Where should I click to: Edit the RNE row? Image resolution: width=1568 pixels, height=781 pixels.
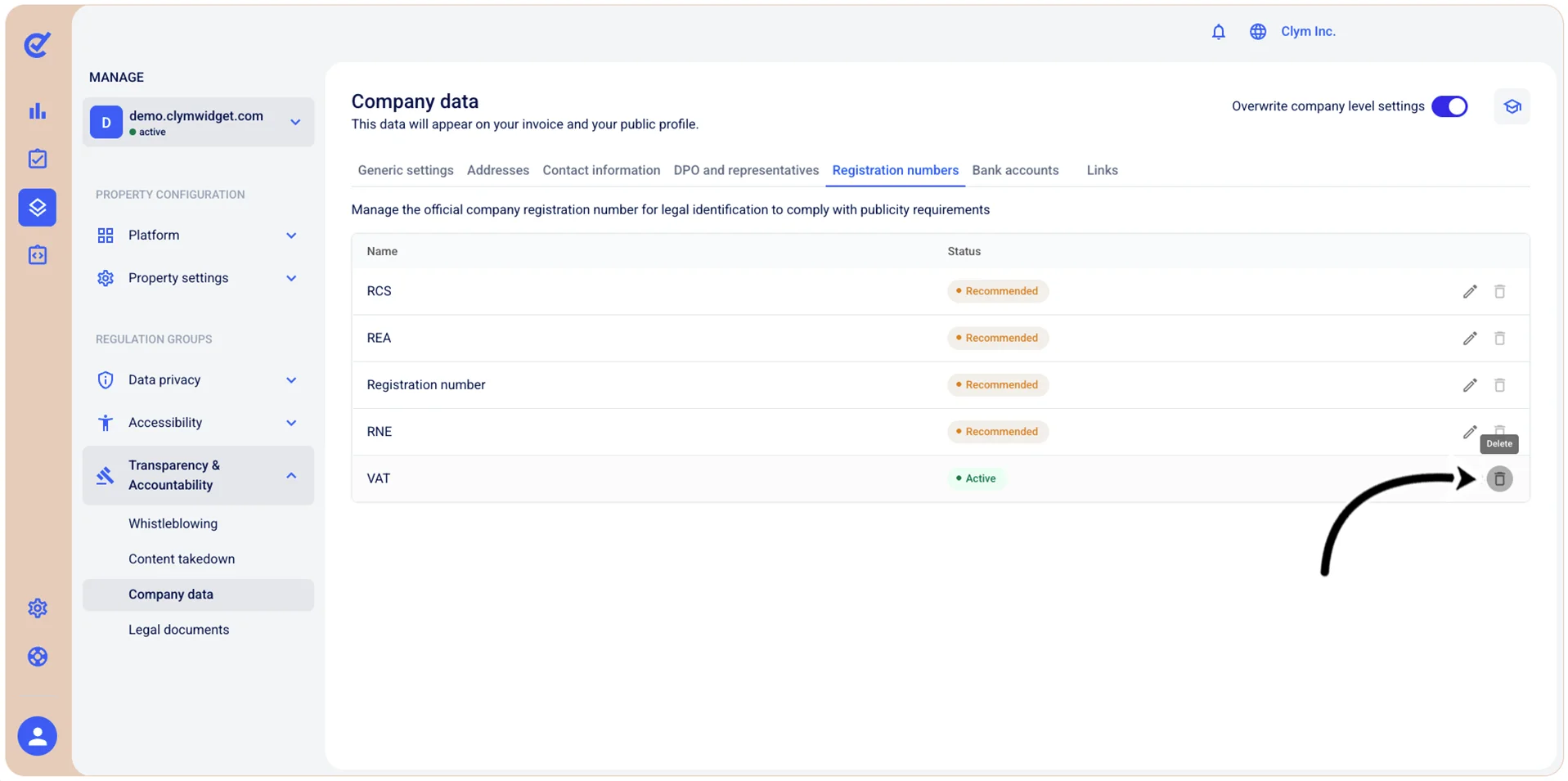click(x=1470, y=432)
